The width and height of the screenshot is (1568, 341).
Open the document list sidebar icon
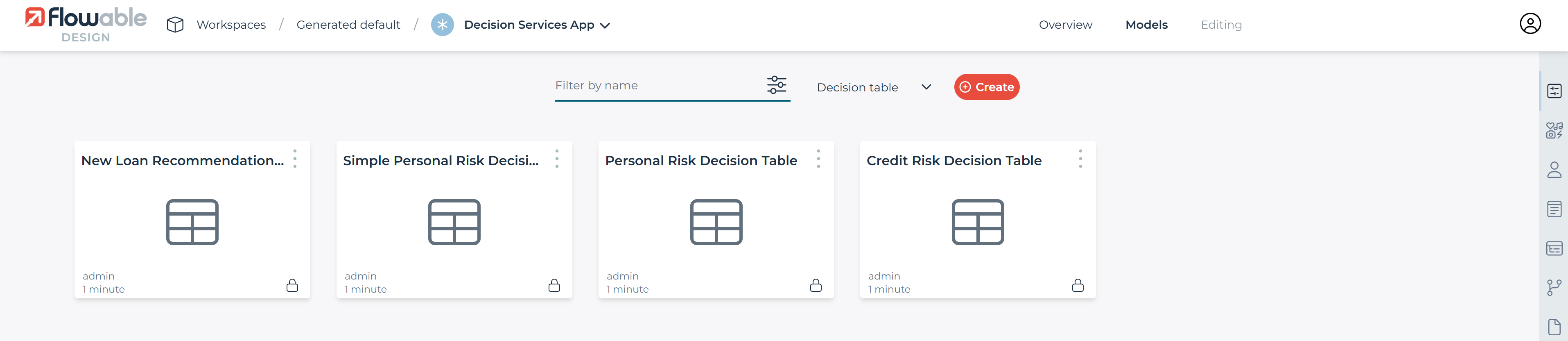[1554, 209]
